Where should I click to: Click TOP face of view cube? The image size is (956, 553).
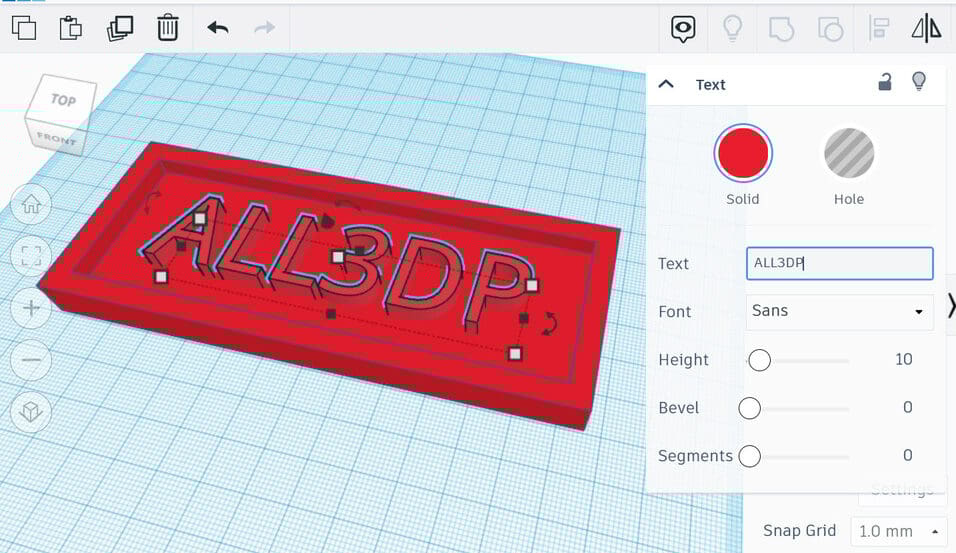(63, 100)
